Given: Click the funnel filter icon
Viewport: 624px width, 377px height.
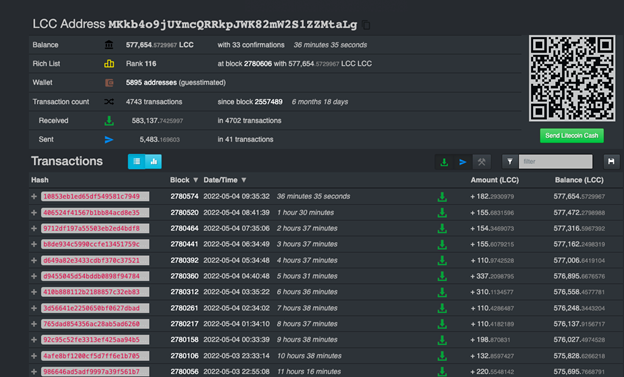Looking at the screenshot, I should pyautogui.click(x=510, y=162).
